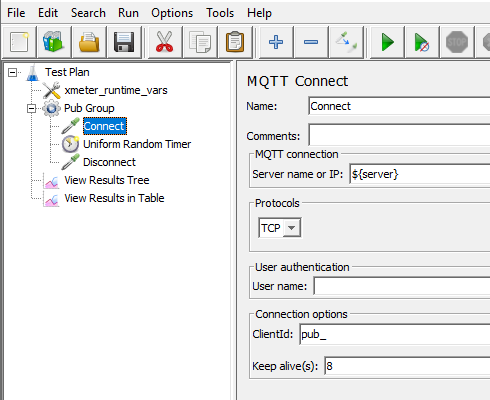Click the Server name or IP field
Viewport: 490px width, 400px height.
[420, 174]
